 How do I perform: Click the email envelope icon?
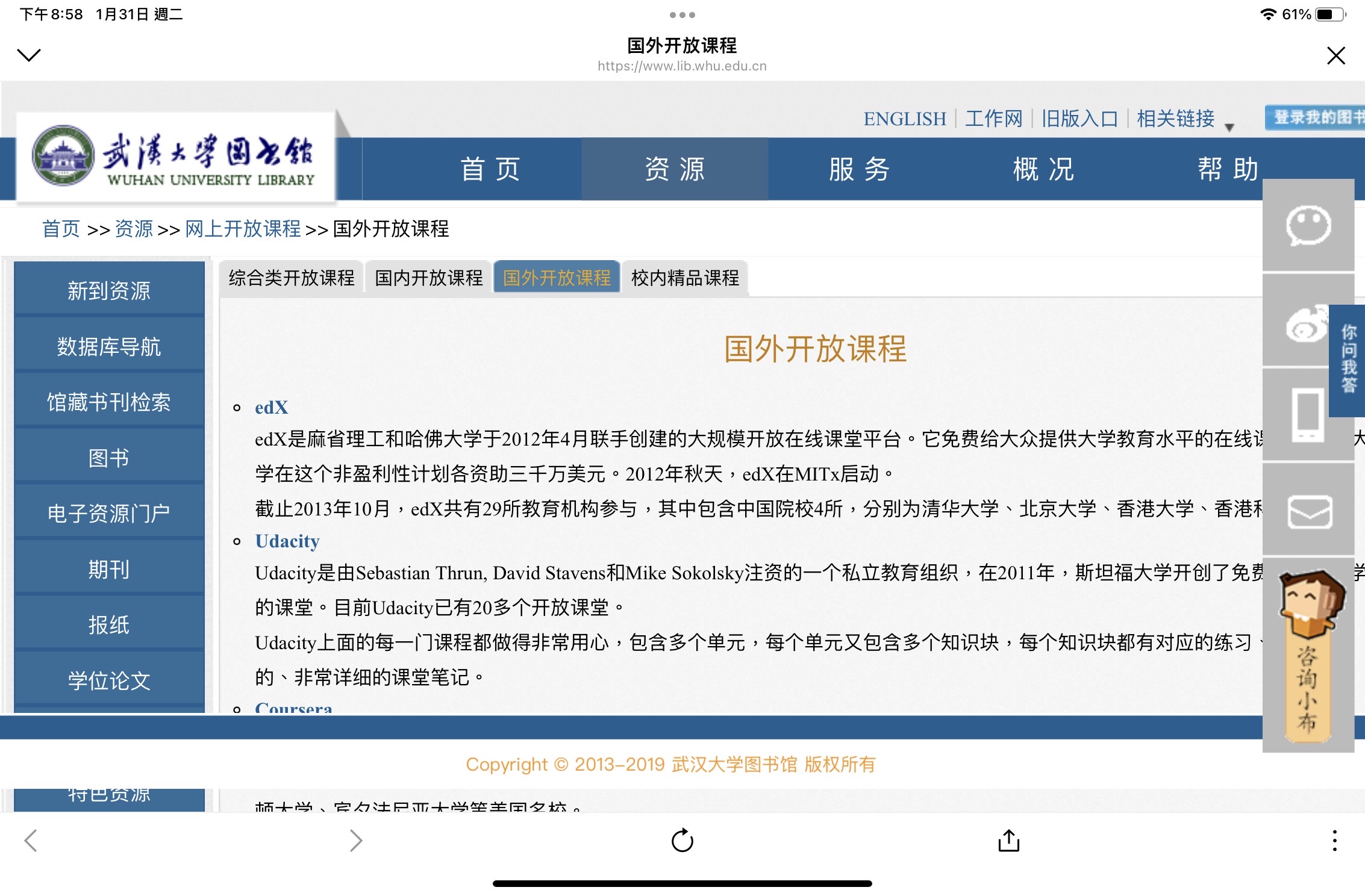1309,512
